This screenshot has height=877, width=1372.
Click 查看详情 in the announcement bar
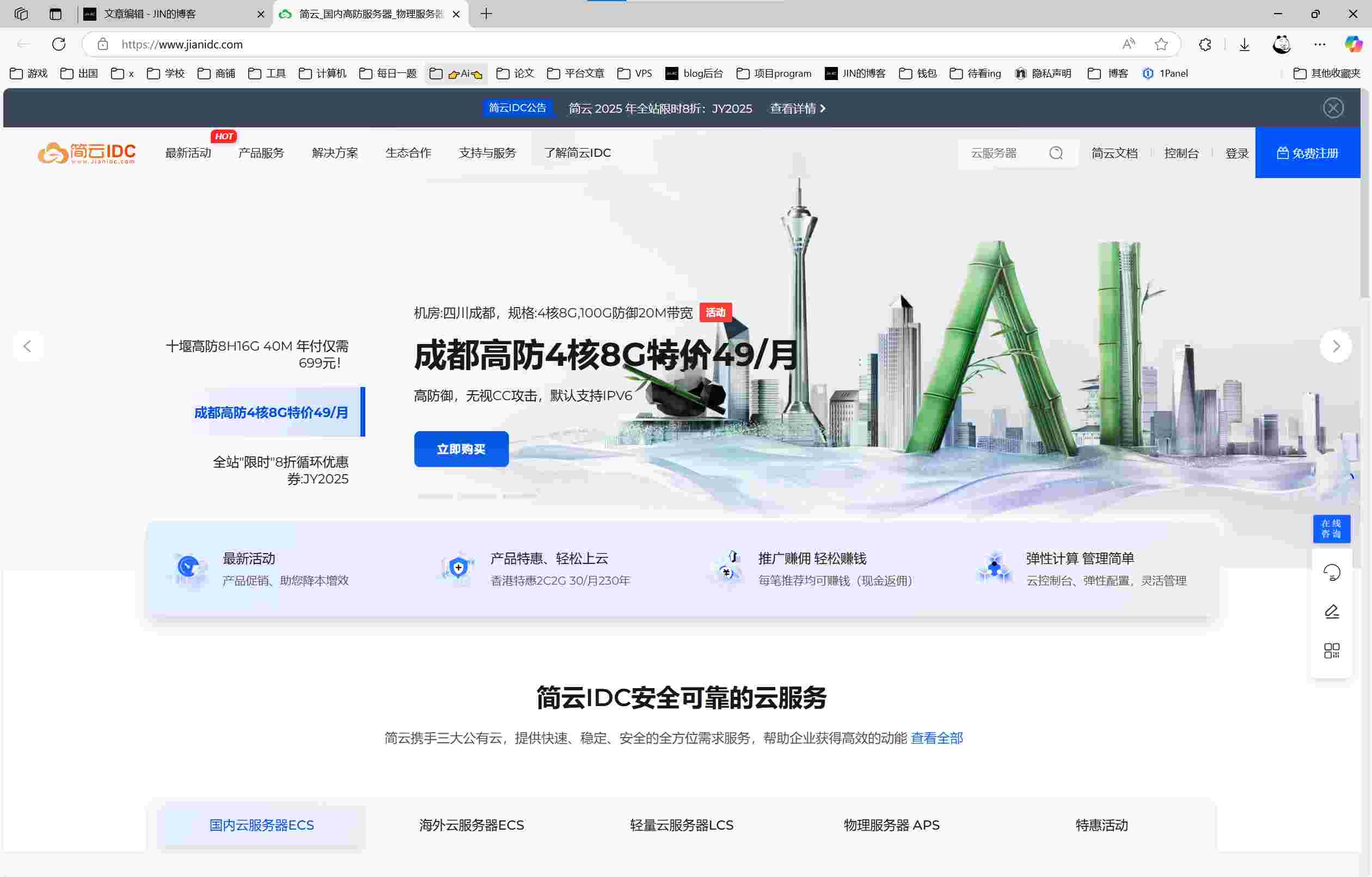798,108
